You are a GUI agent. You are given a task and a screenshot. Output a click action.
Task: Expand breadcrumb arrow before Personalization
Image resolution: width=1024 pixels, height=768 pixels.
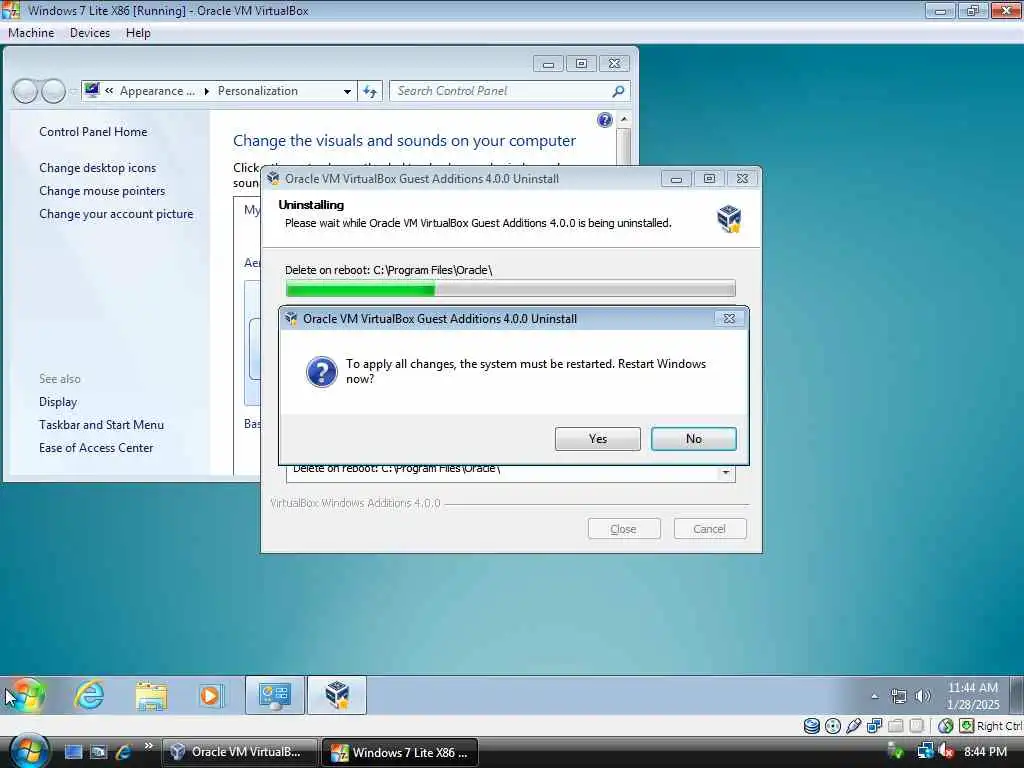(x=206, y=91)
